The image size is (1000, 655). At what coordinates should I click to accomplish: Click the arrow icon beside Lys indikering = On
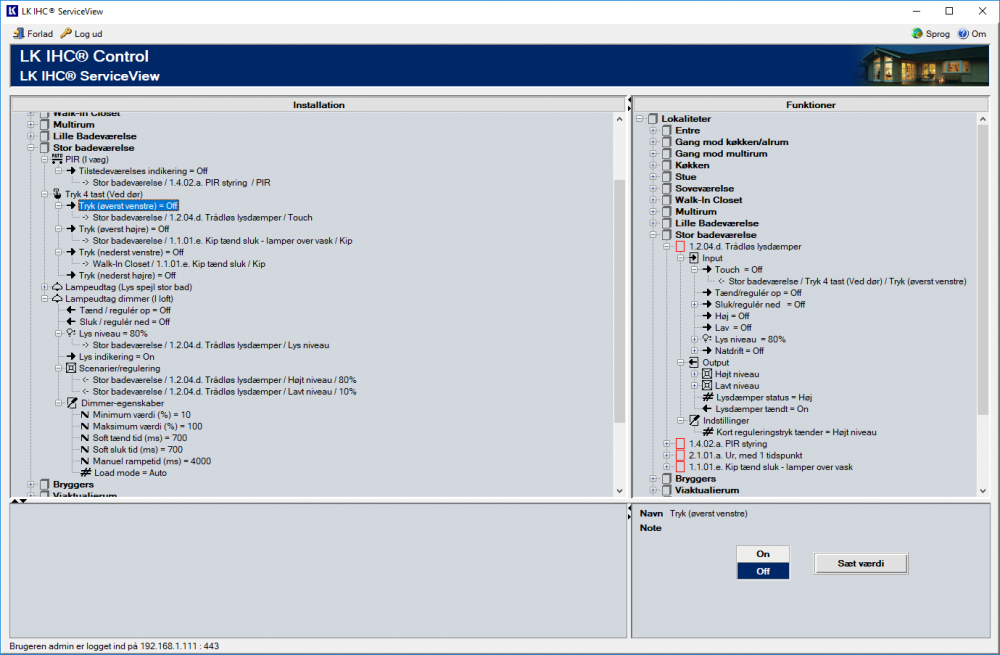click(x=71, y=357)
